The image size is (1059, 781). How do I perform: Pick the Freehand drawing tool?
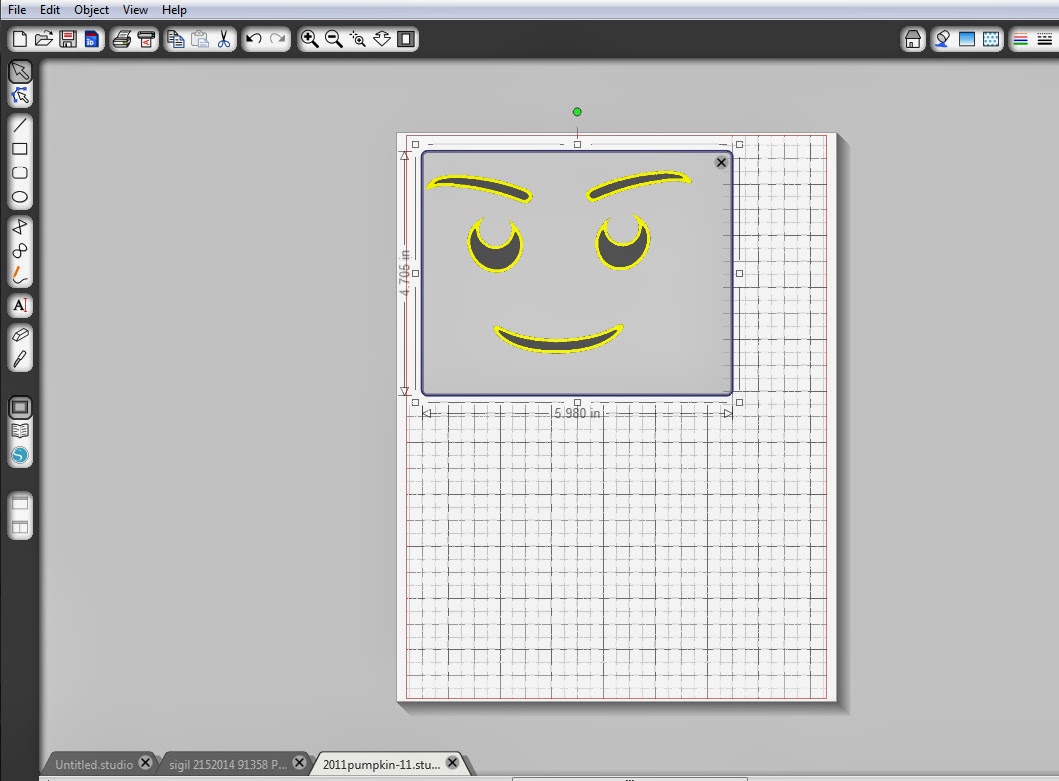pos(20,276)
